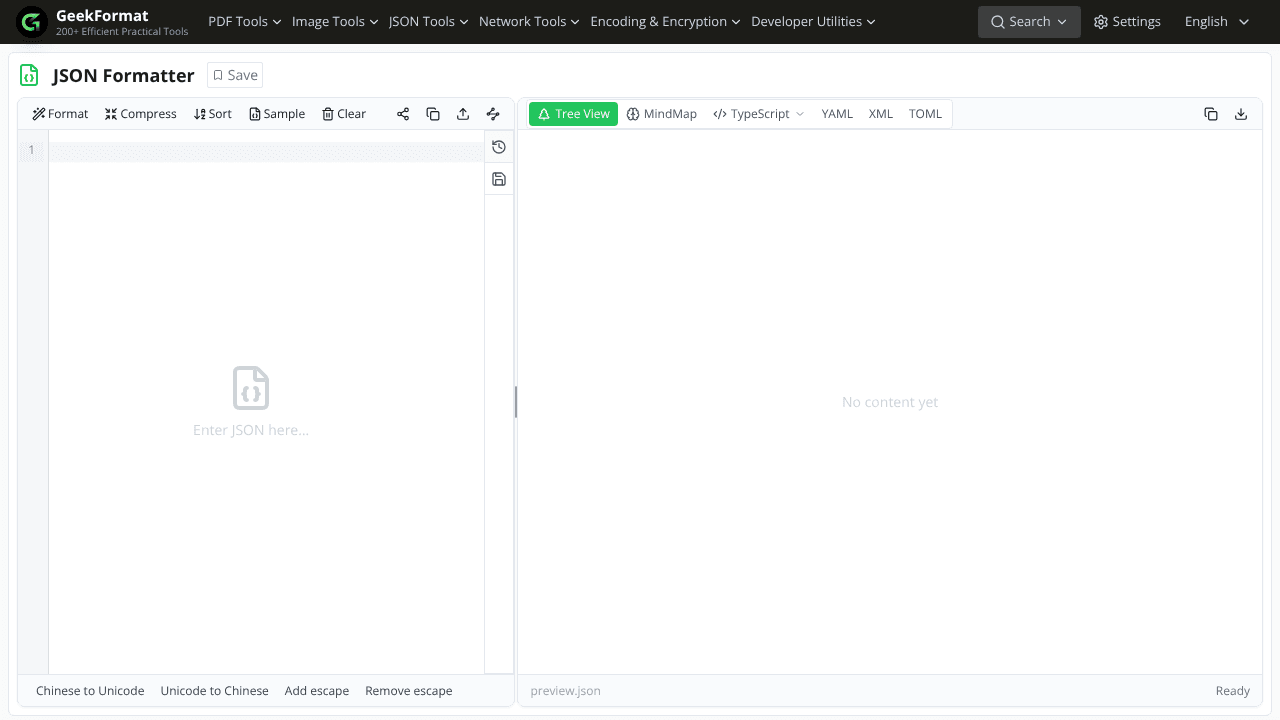The width and height of the screenshot is (1280, 720).
Task: Switch to Tree View tab
Action: tap(573, 114)
